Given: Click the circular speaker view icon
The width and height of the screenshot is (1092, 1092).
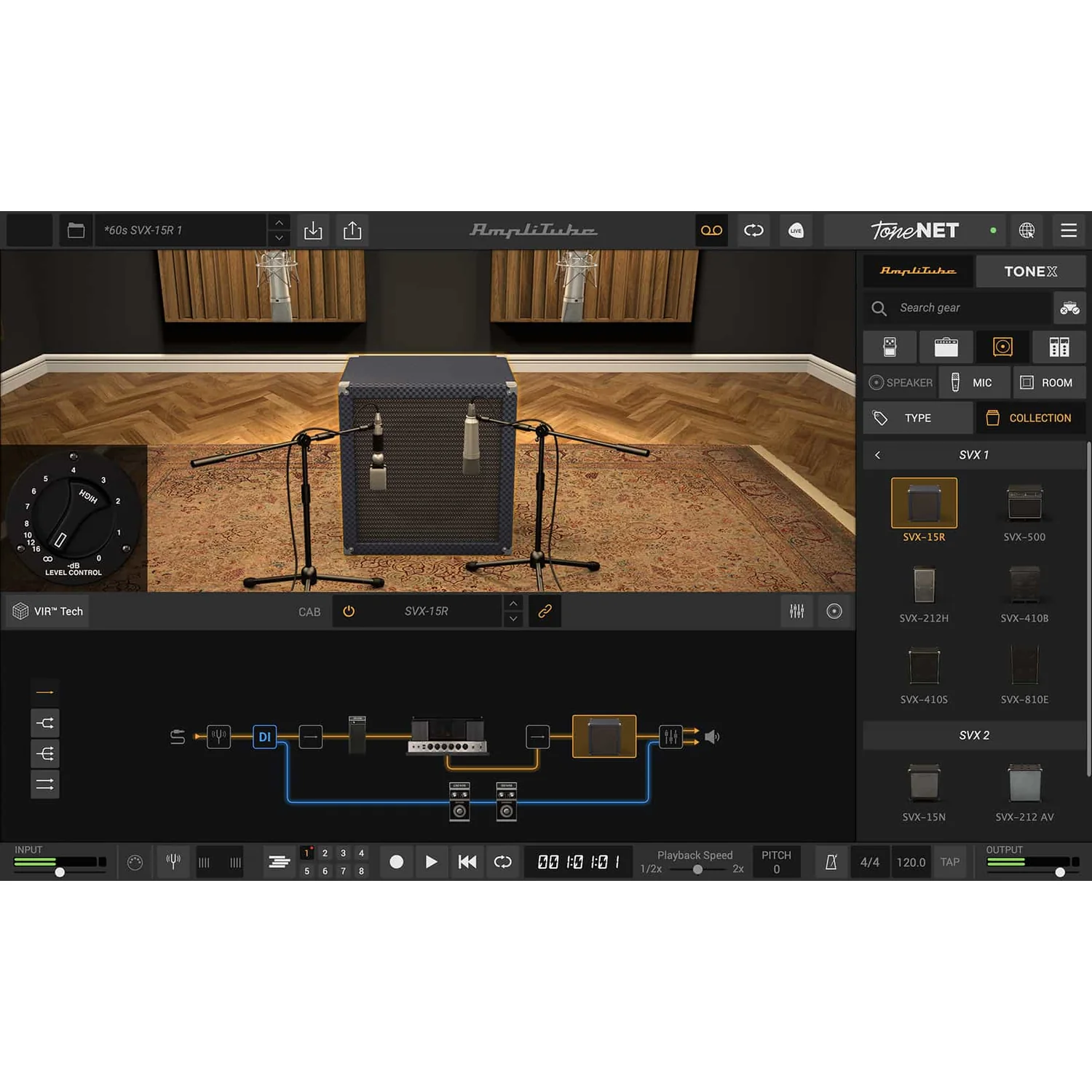Looking at the screenshot, I should point(834,612).
